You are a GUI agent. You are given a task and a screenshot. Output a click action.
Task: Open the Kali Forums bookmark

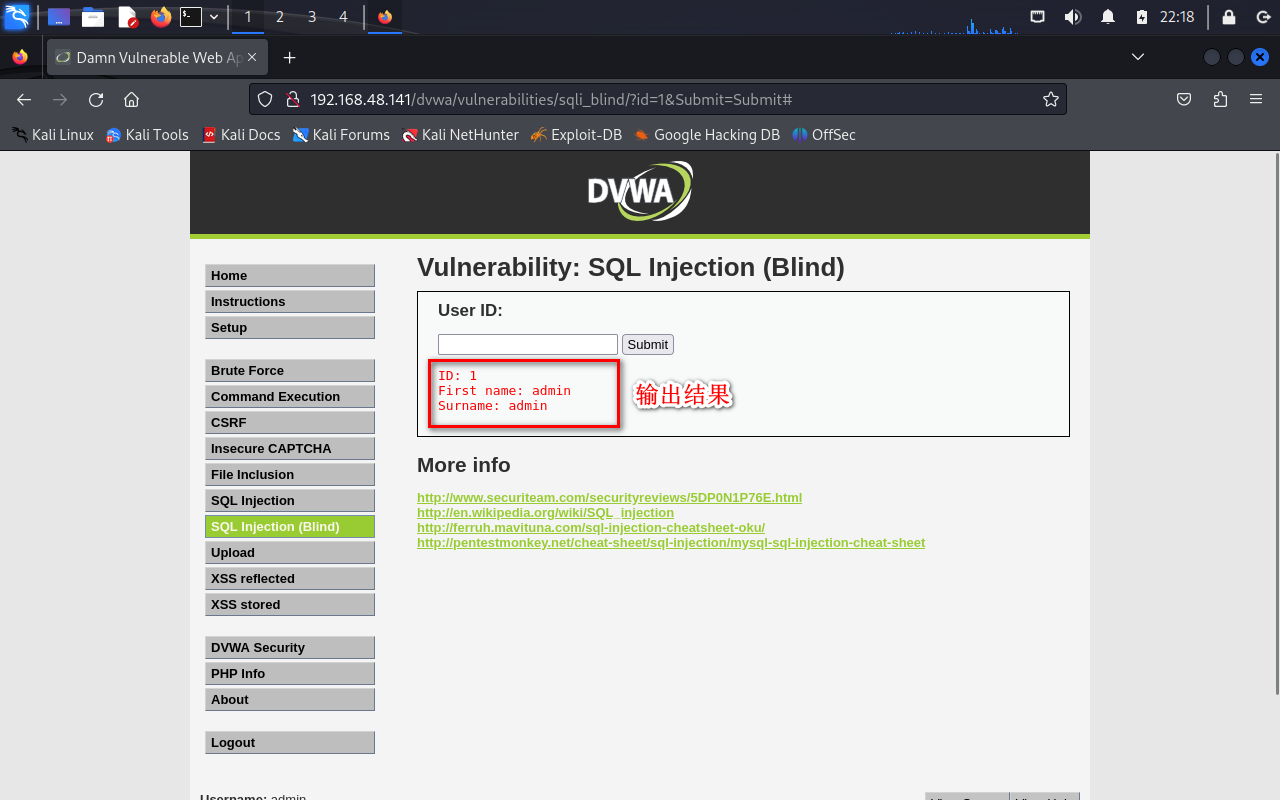[341, 135]
